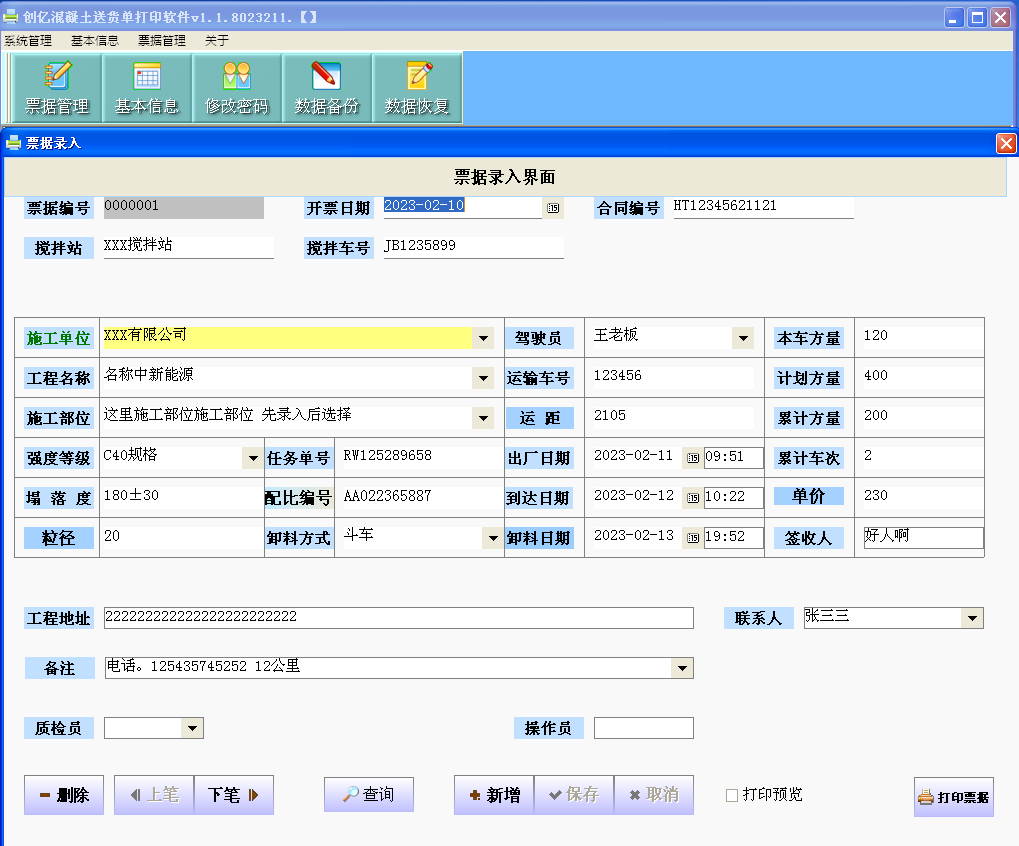
Task: Click the 配比编号 field AA022365887
Action: [x=422, y=497]
